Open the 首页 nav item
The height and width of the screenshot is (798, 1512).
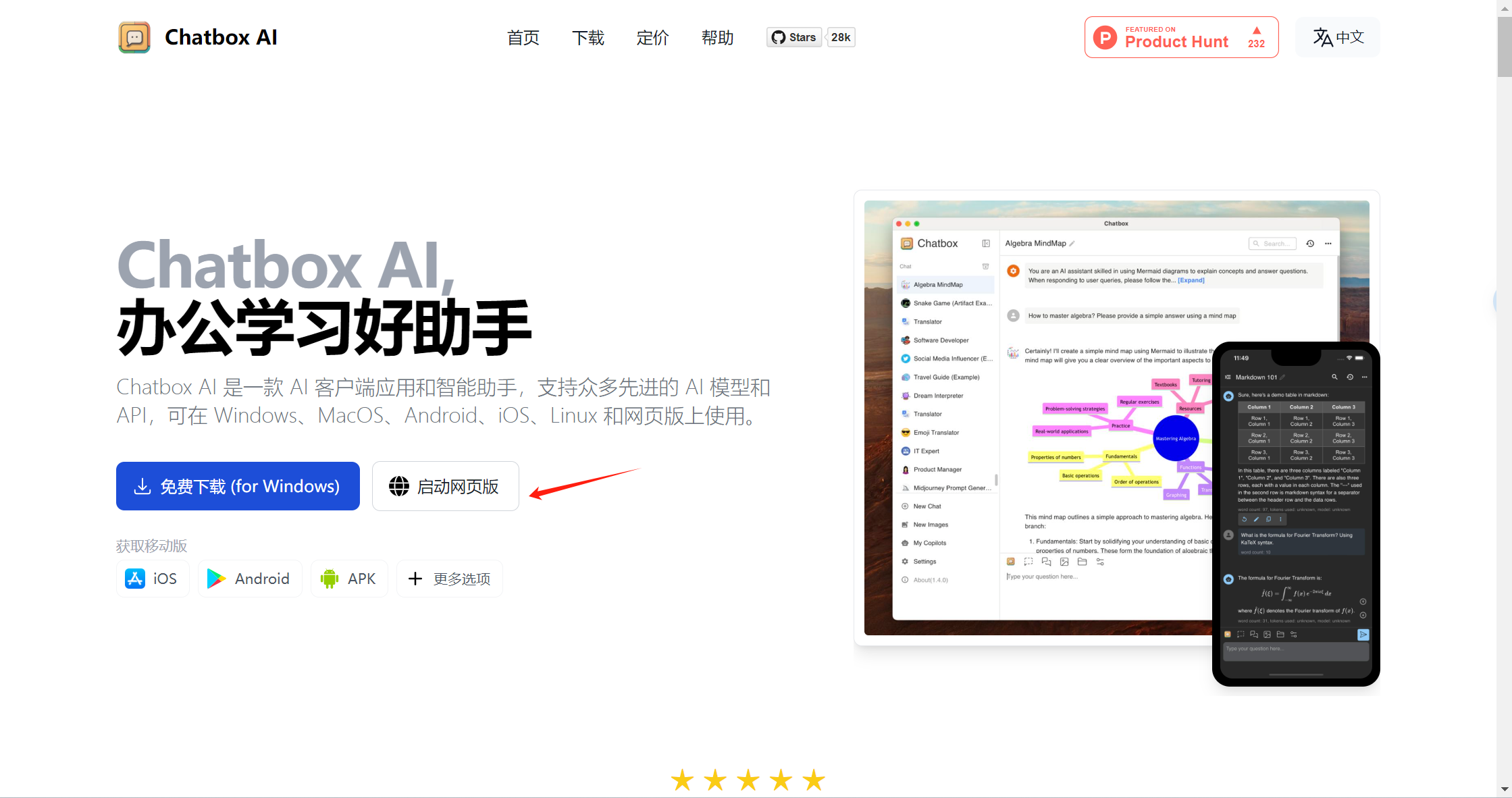[x=523, y=38]
